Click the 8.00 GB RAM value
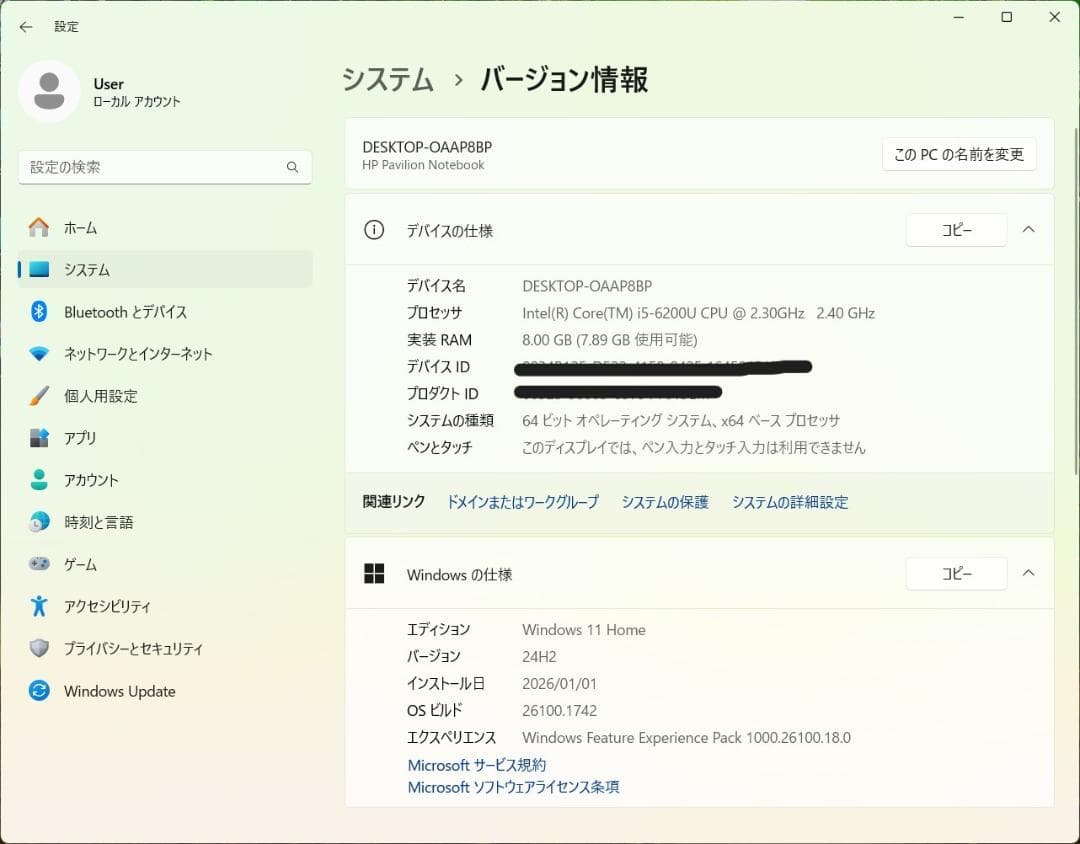The width and height of the screenshot is (1080, 844). tap(610, 340)
